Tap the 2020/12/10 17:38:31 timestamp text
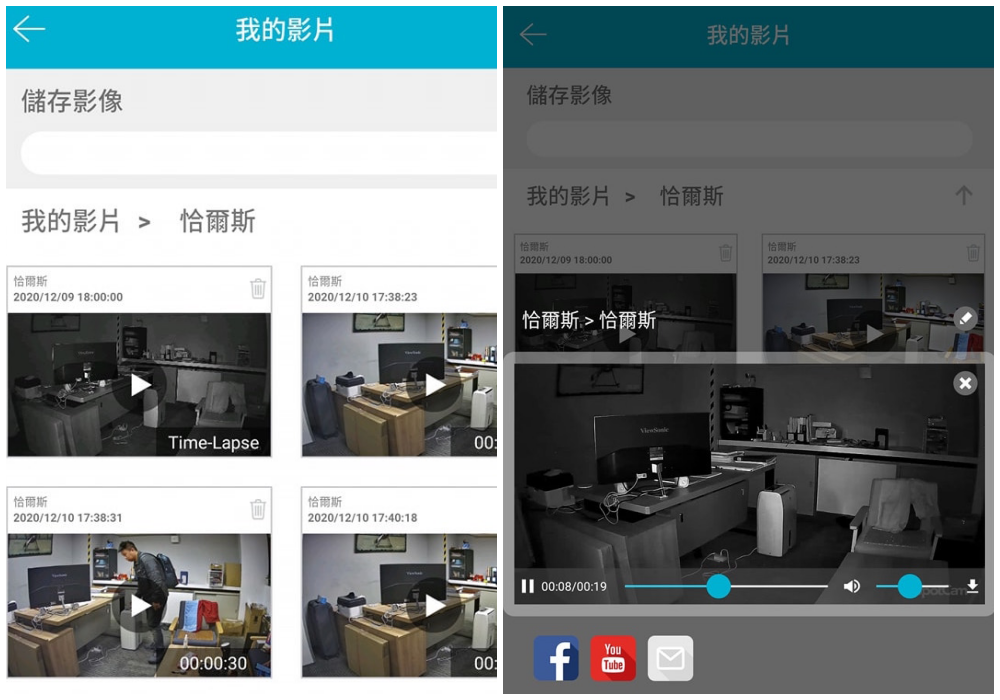The image size is (1000, 700). point(68,518)
